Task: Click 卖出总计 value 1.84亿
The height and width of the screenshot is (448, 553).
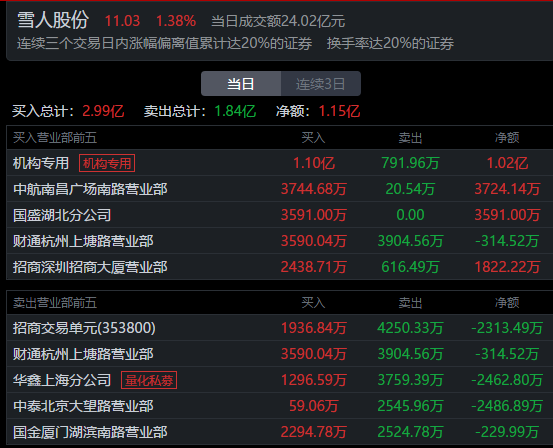Action: pos(235,111)
